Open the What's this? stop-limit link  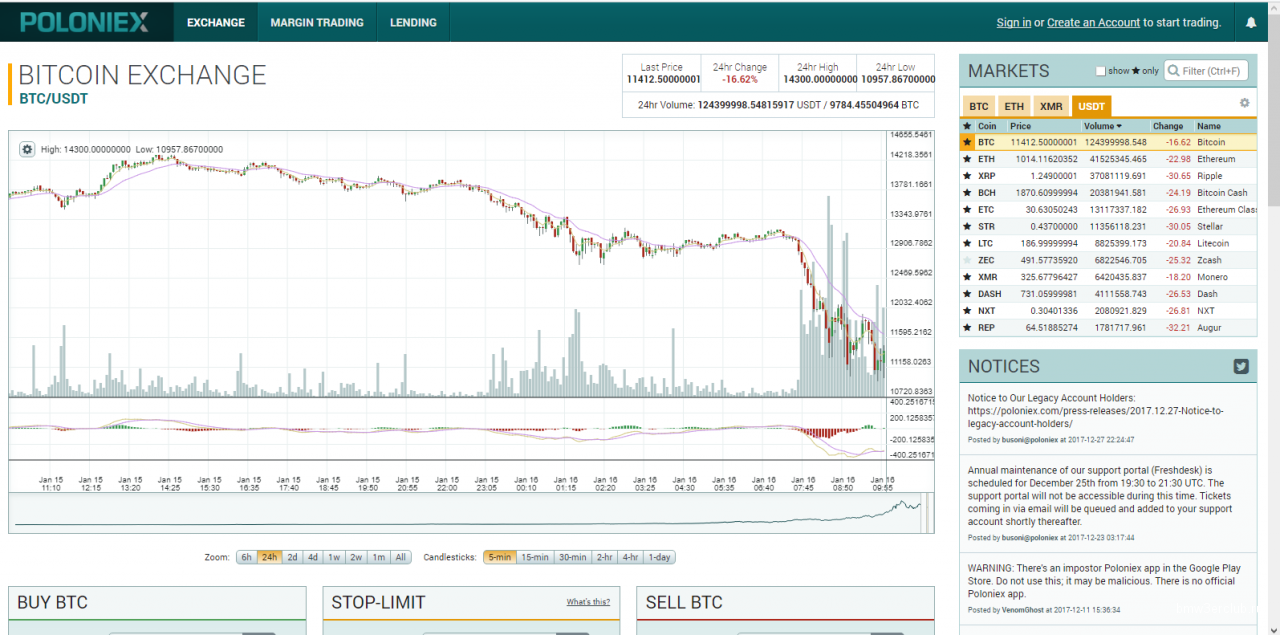588,602
